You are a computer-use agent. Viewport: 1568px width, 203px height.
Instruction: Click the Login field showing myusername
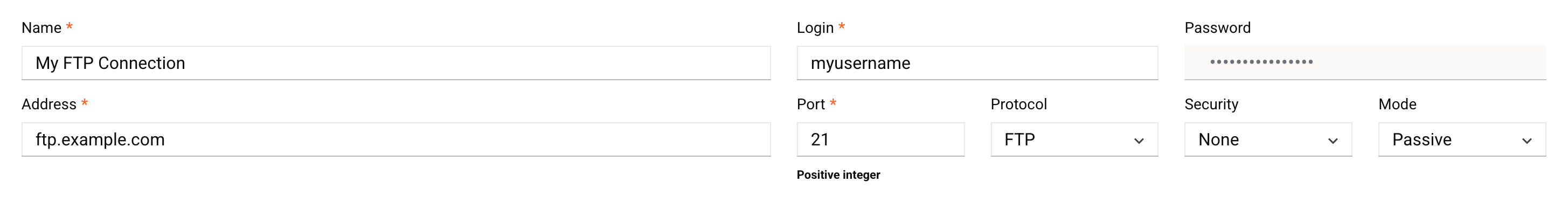977,62
